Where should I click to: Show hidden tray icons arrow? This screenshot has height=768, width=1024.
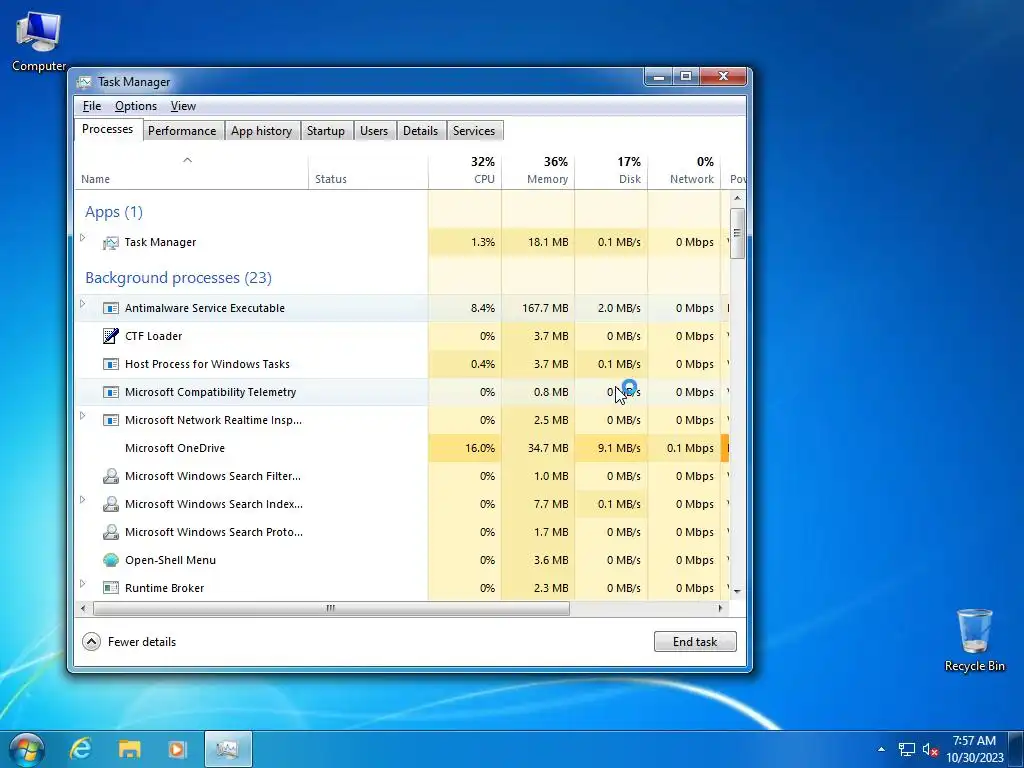882,750
